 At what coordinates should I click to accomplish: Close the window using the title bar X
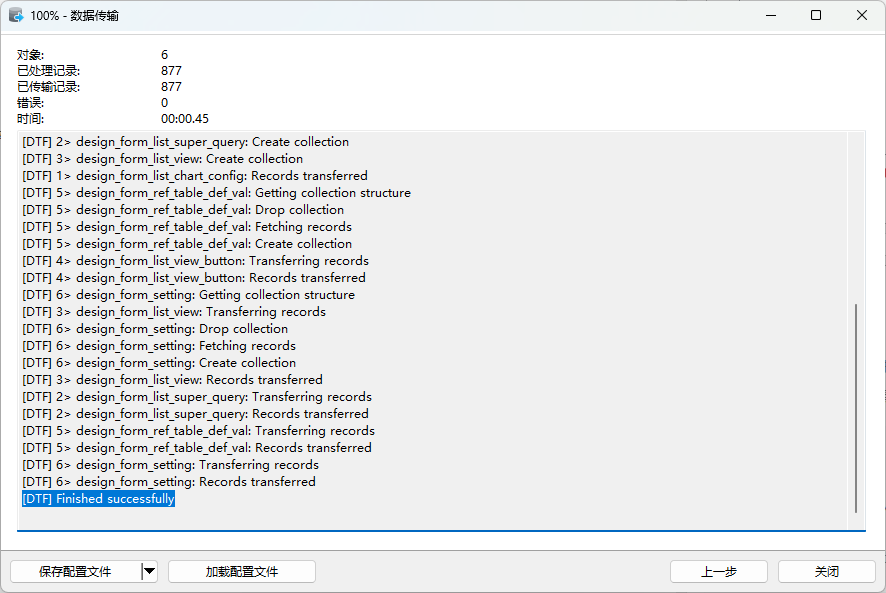(862, 16)
